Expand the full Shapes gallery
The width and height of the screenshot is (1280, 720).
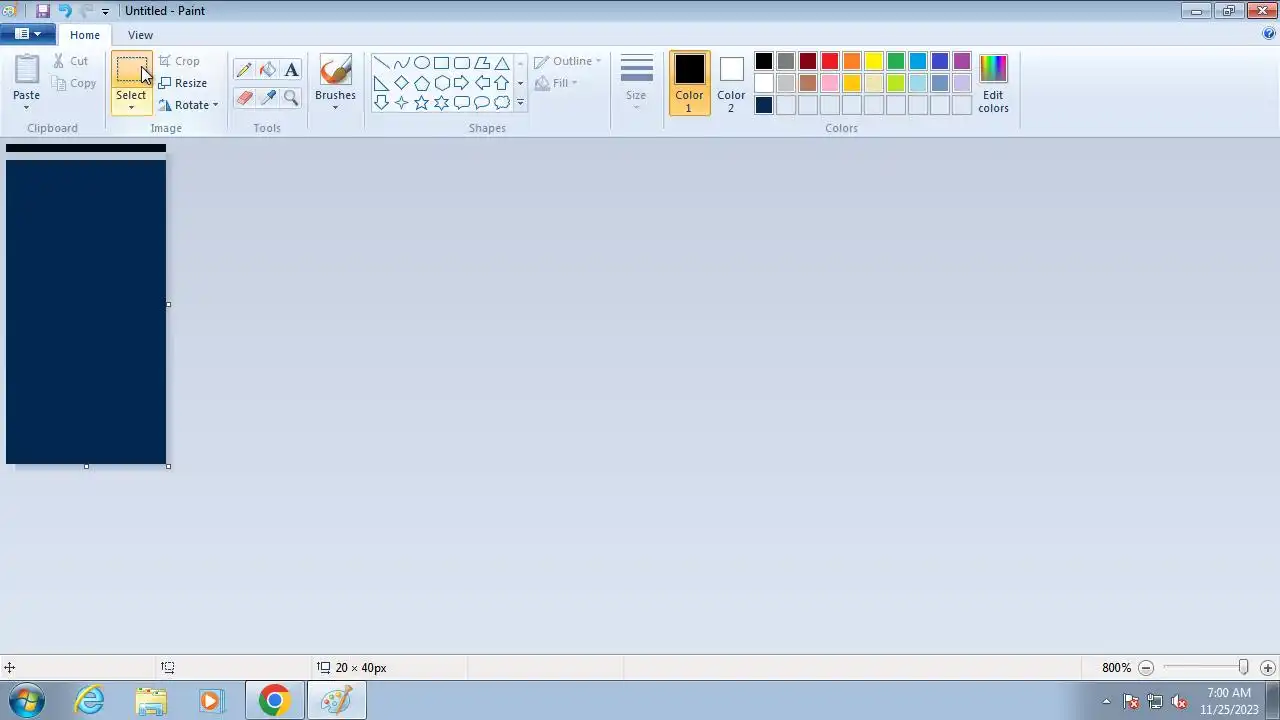click(520, 103)
